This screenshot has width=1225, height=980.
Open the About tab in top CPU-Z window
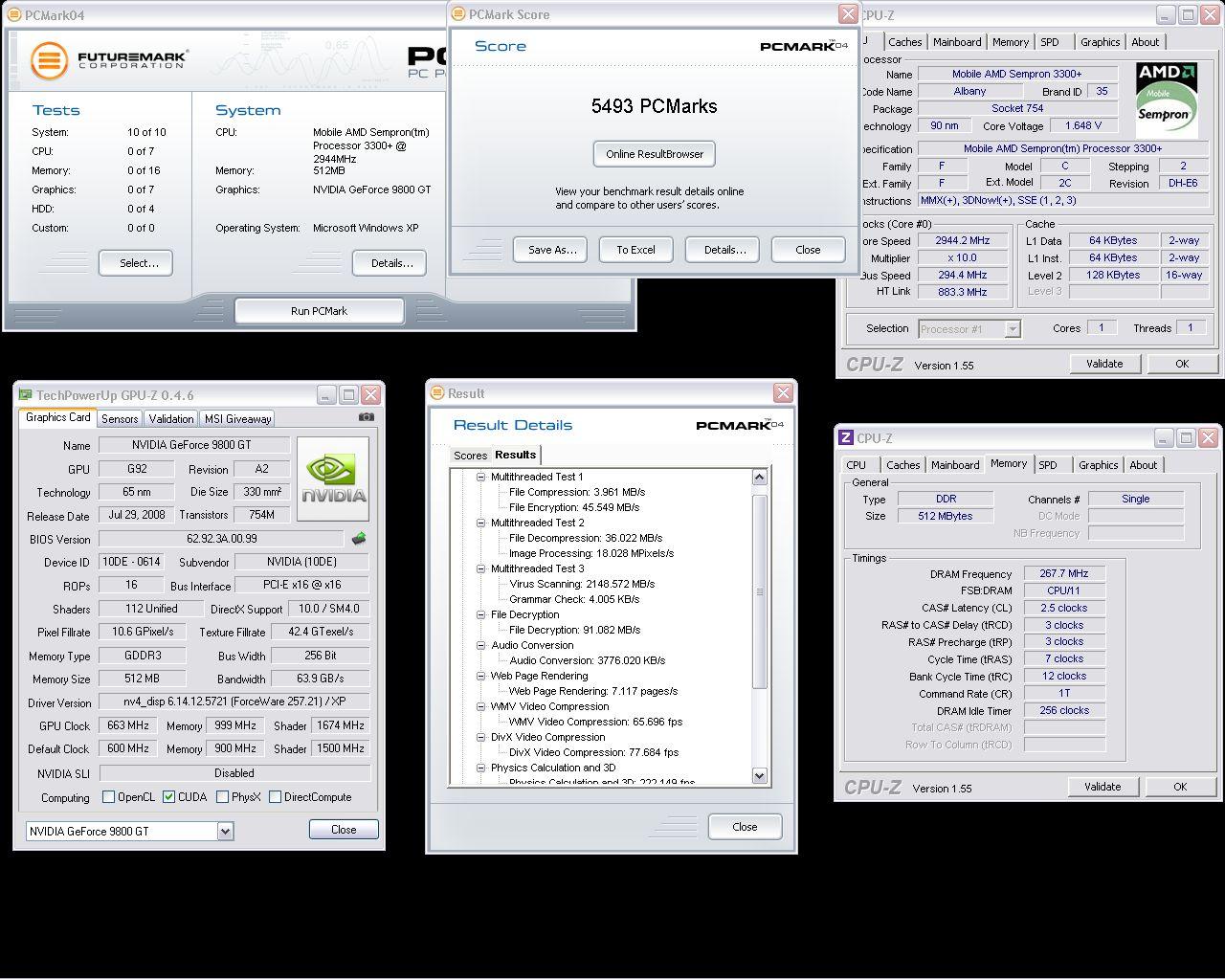pos(1145,42)
